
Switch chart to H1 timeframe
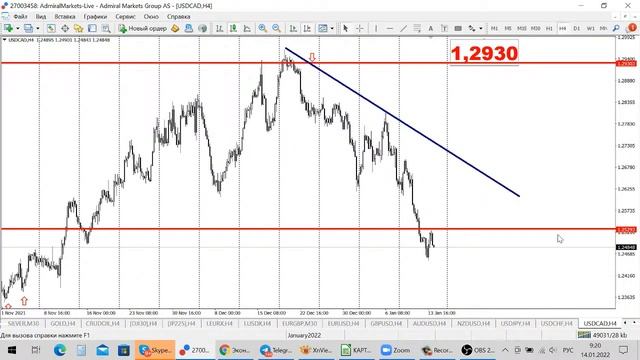pos(549,28)
